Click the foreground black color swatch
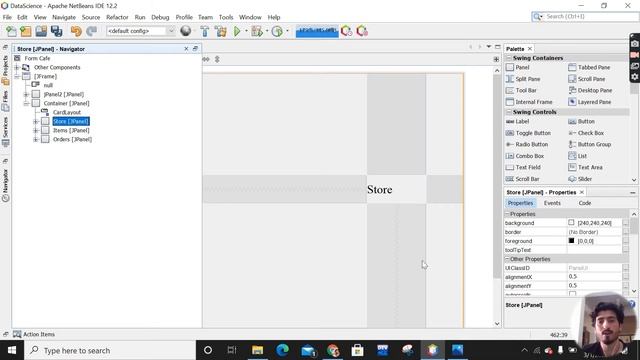 [x=571, y=241]
